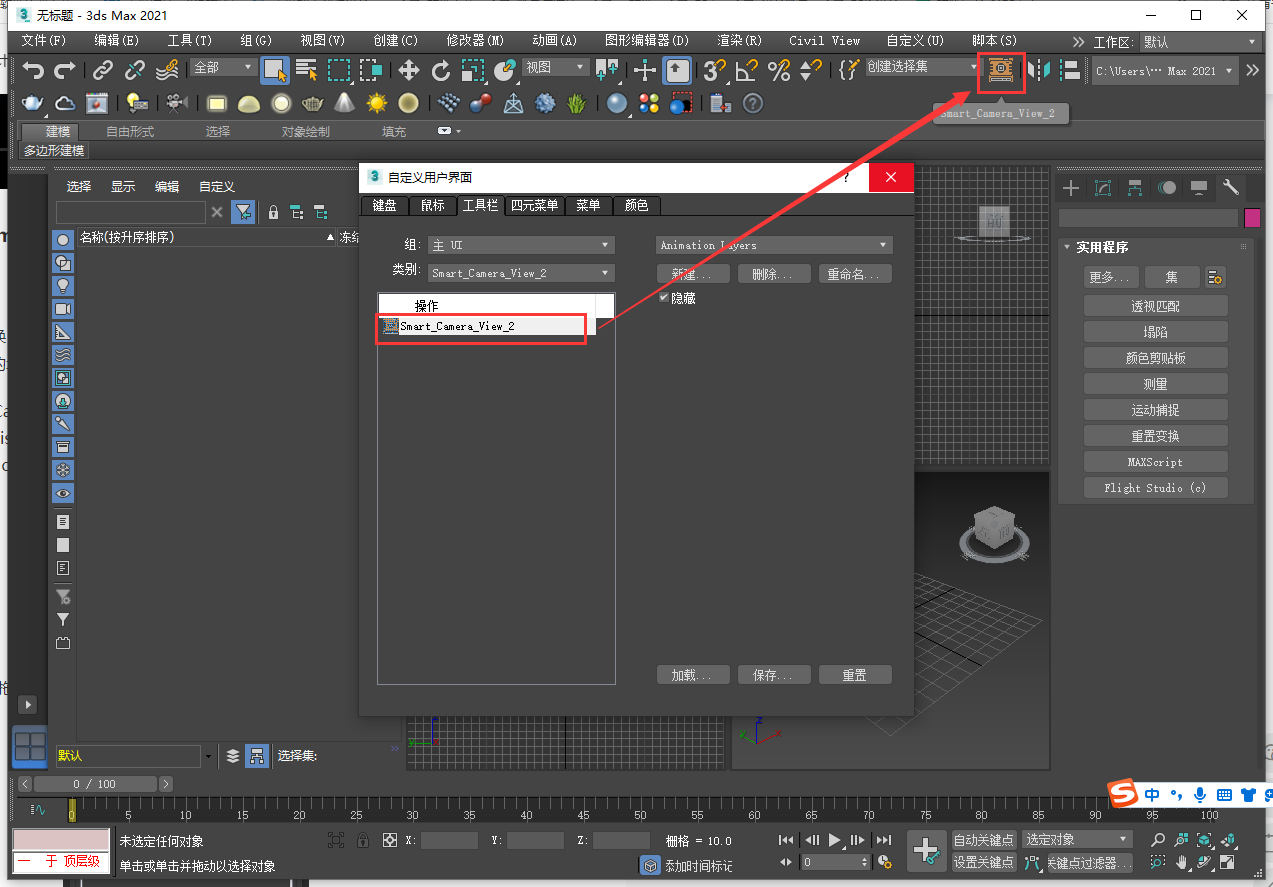This screenshot has height=887, width=1273.
Task: Toggle the Angle Snap icon
Action: point(746,70)
